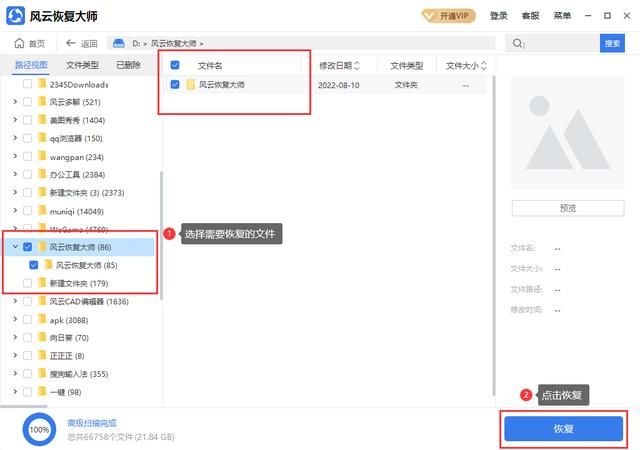Click the 开通VIP button

(x=448, y=16)
